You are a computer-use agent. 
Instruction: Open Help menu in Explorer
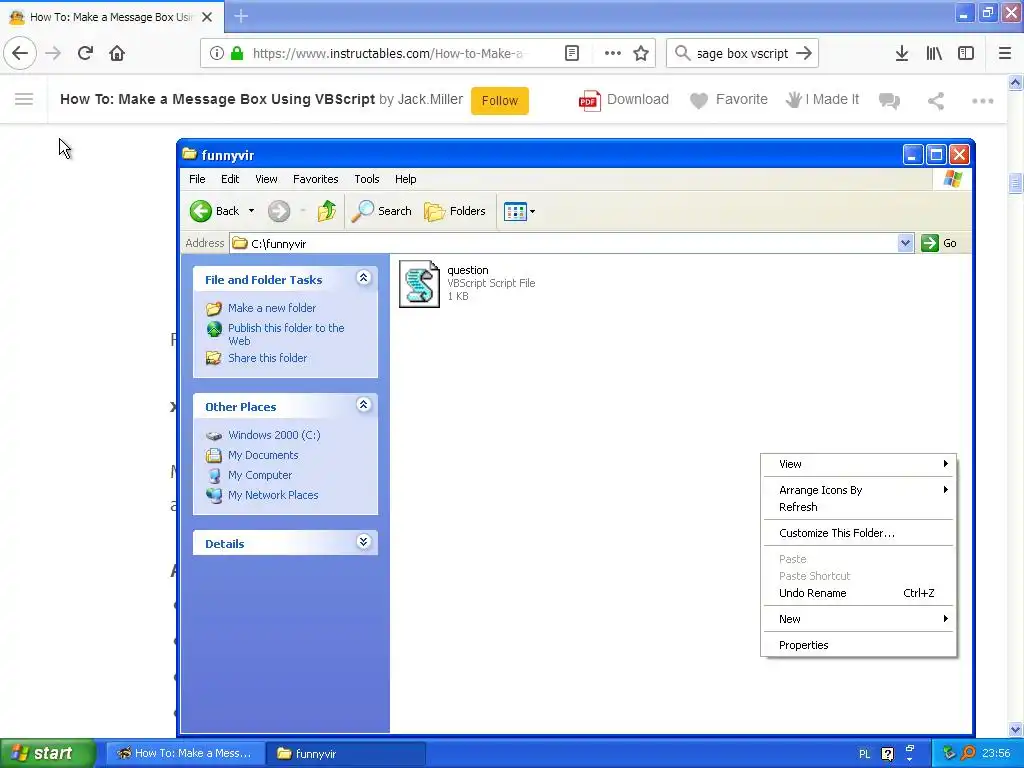click(406, 179)
